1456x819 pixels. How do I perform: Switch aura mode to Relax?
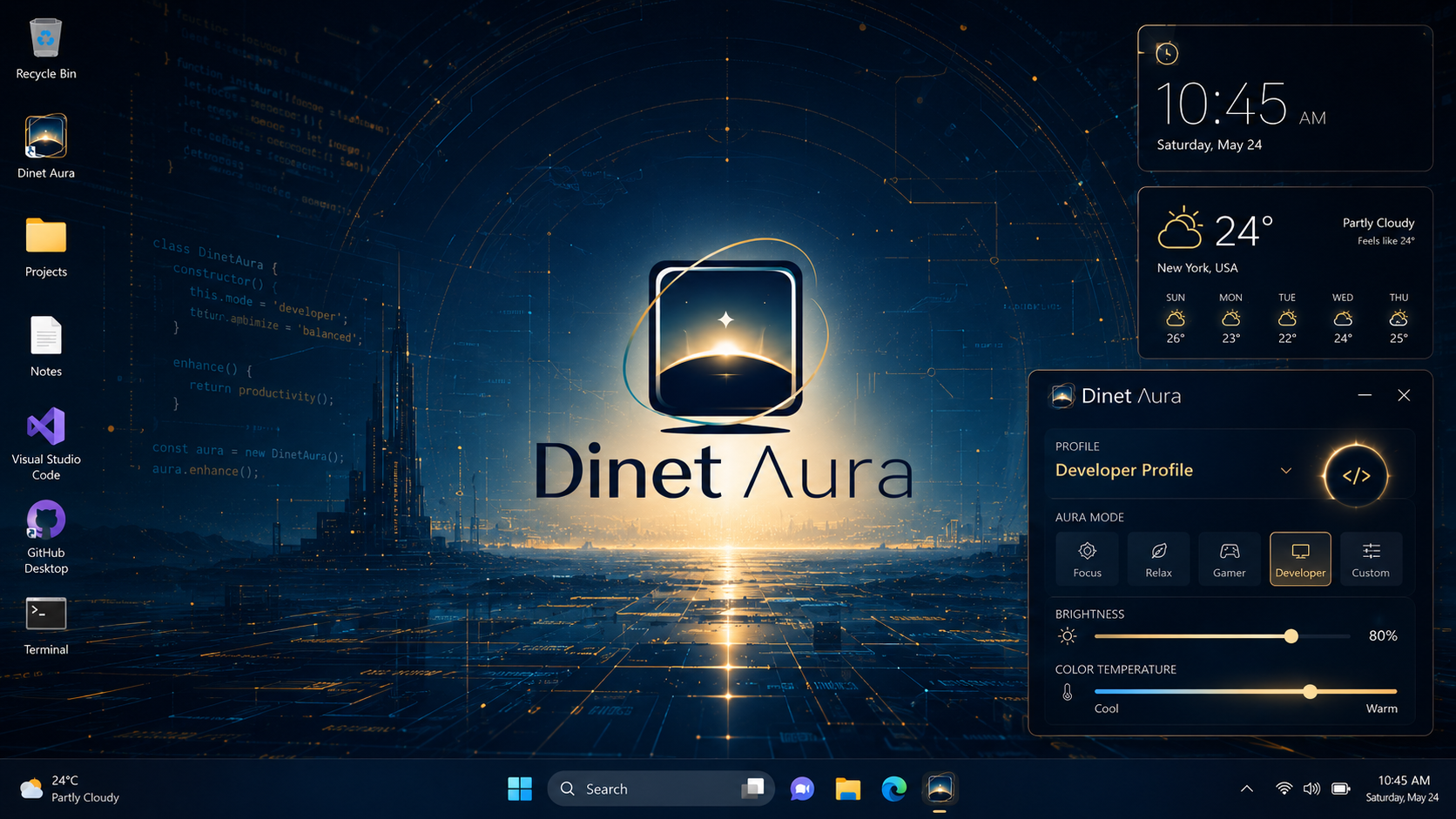click(x=1158, y=559)
